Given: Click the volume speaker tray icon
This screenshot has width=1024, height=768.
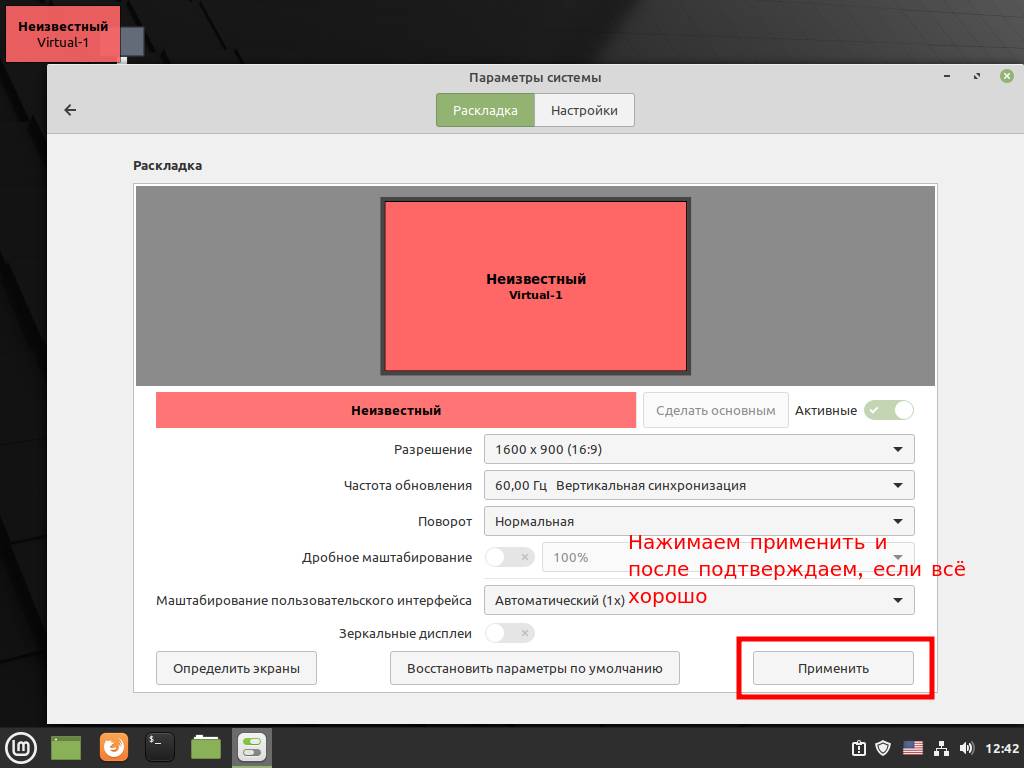Looking at the screenshot, I should (966, 747).
